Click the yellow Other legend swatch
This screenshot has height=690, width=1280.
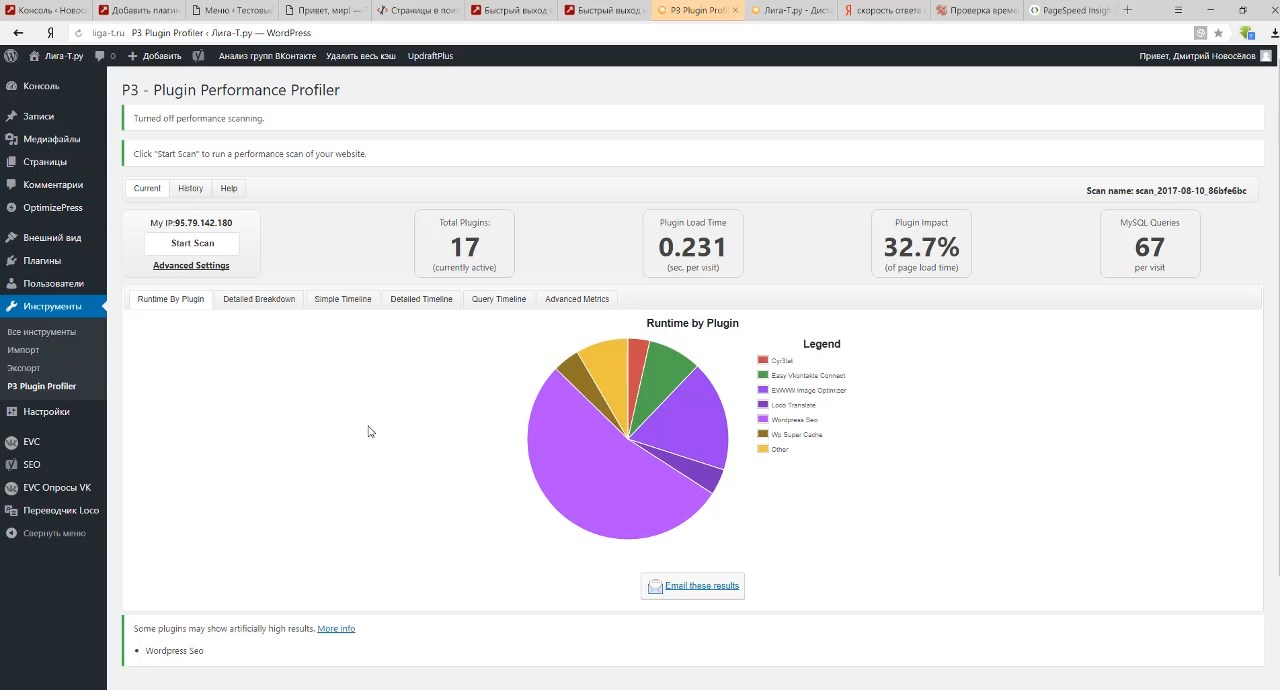tap(763, 449)
